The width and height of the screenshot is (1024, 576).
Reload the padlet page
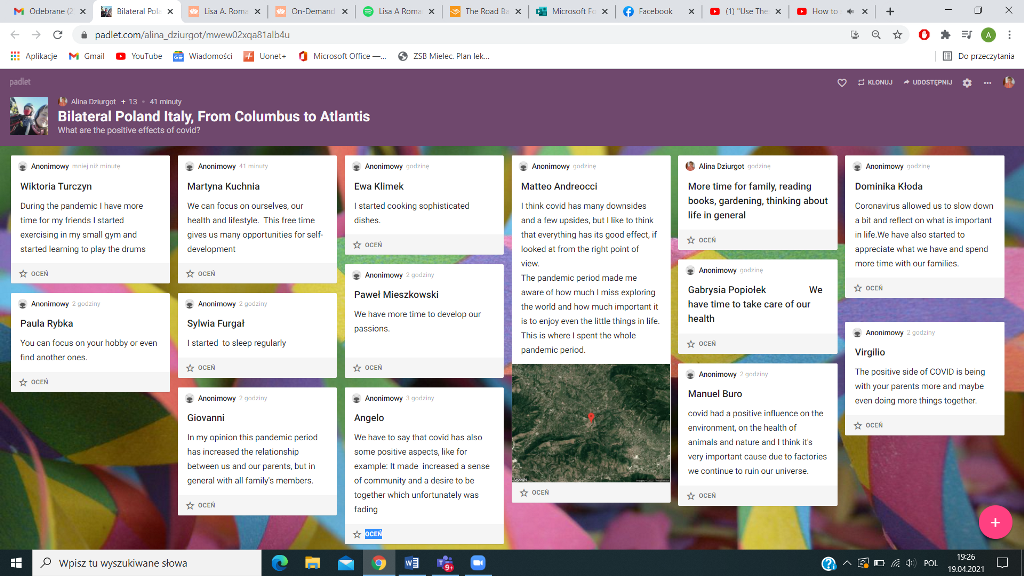[x=59, y=34]
